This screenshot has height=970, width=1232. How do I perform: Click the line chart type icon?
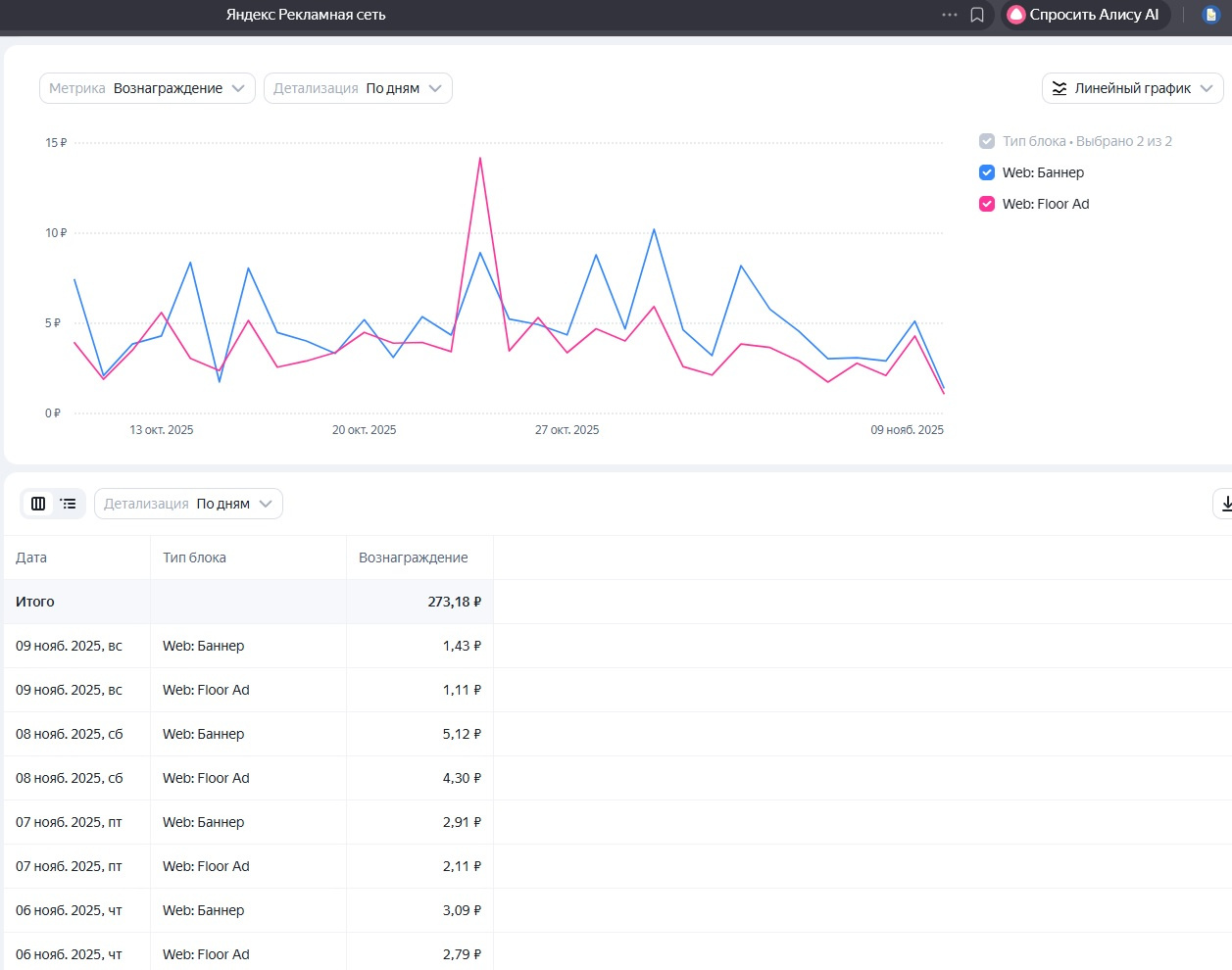[1060, 88]
